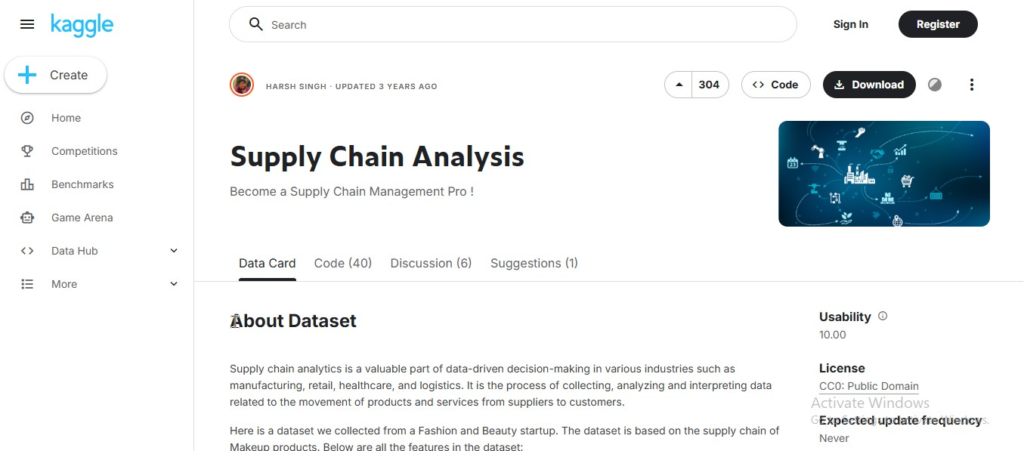The image size is (1024, 451).
Task: Open Home from sidebar compass icon
Action: (x=28, y=118)
